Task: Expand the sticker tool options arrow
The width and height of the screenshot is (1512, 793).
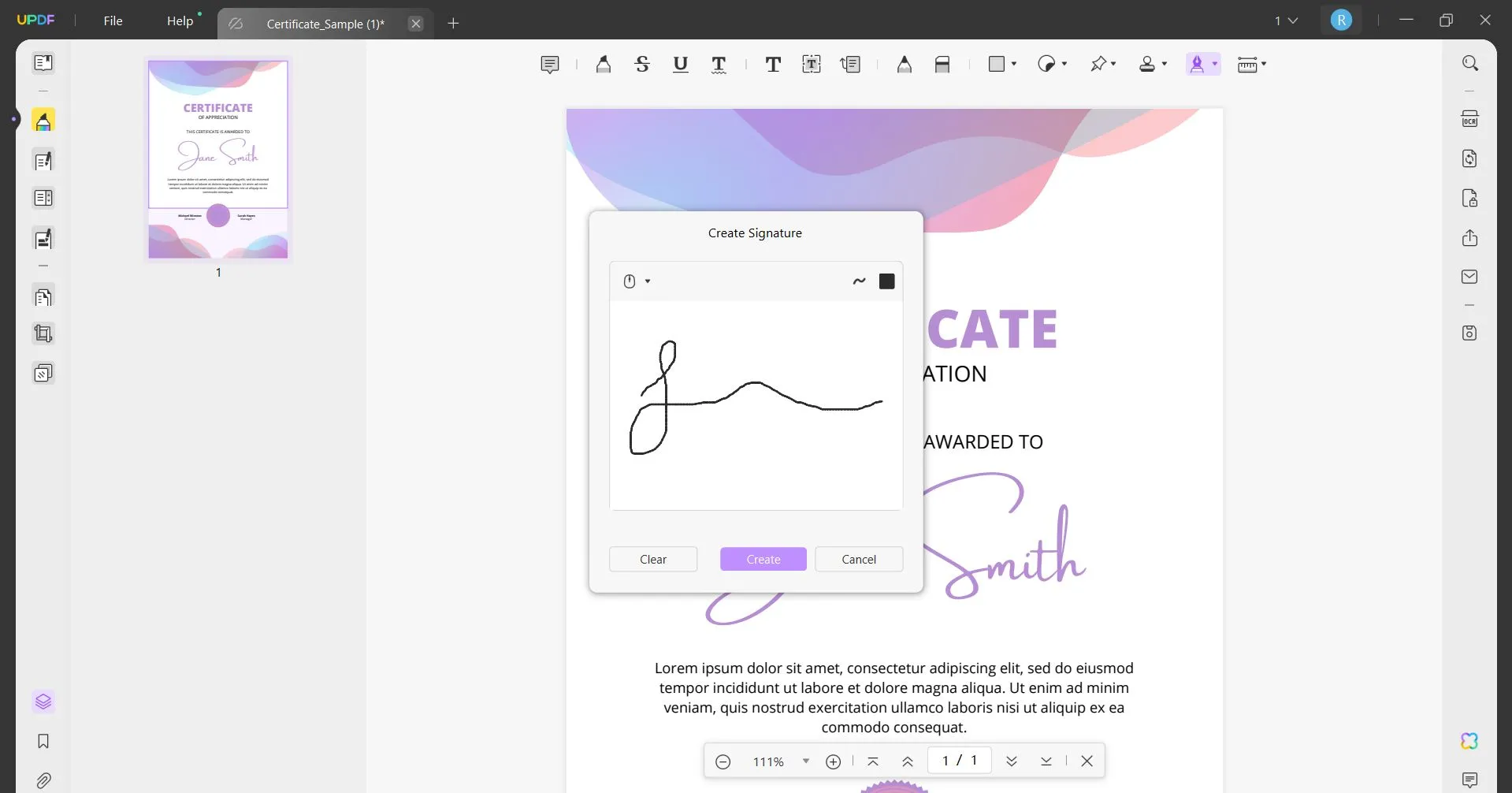Action: 1064,64
